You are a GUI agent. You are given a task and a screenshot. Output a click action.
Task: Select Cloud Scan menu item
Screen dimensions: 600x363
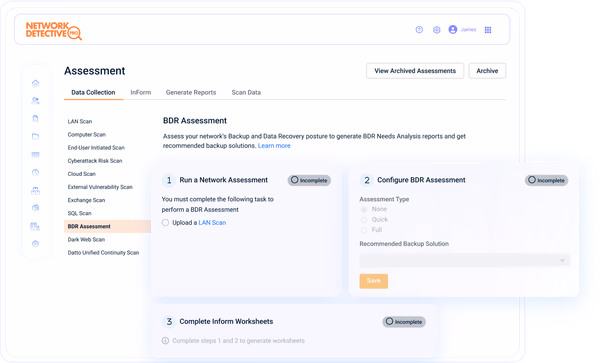(x=82, y=174)
